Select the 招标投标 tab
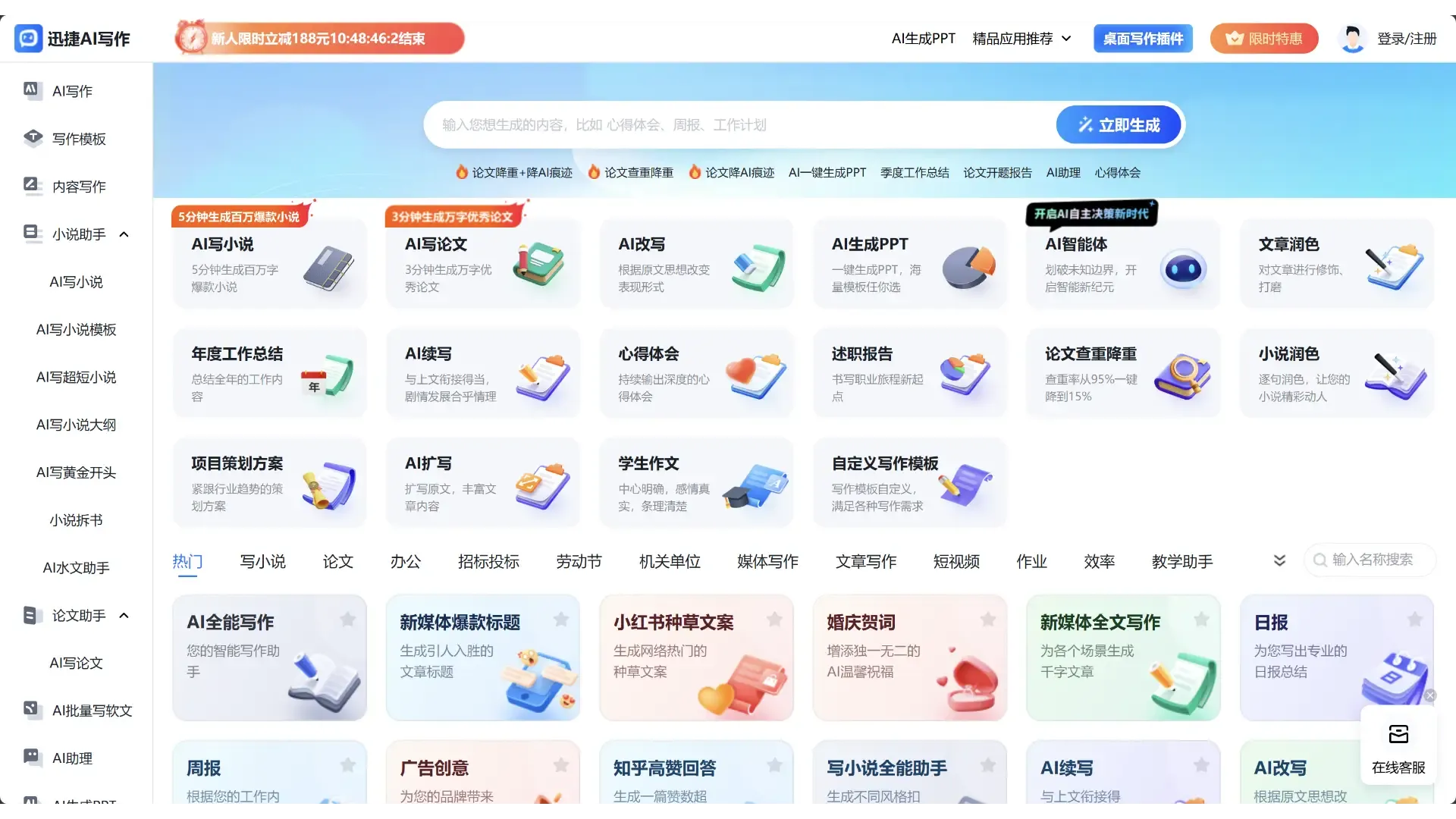Screen dimensions: 1456x819 [x=488, y=561]
